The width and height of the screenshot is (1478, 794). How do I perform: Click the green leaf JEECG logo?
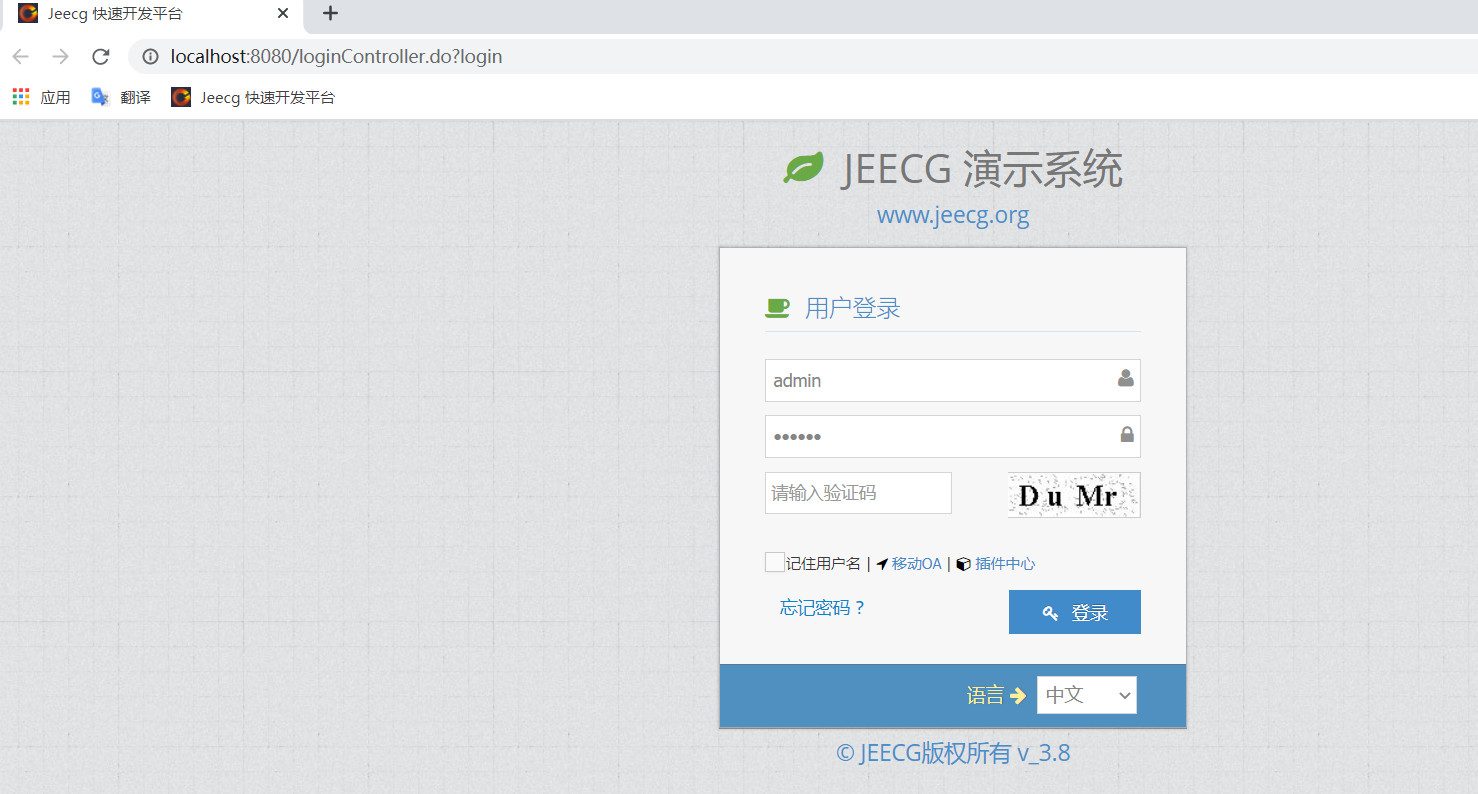pyautogui.click(x=803, y=168)
